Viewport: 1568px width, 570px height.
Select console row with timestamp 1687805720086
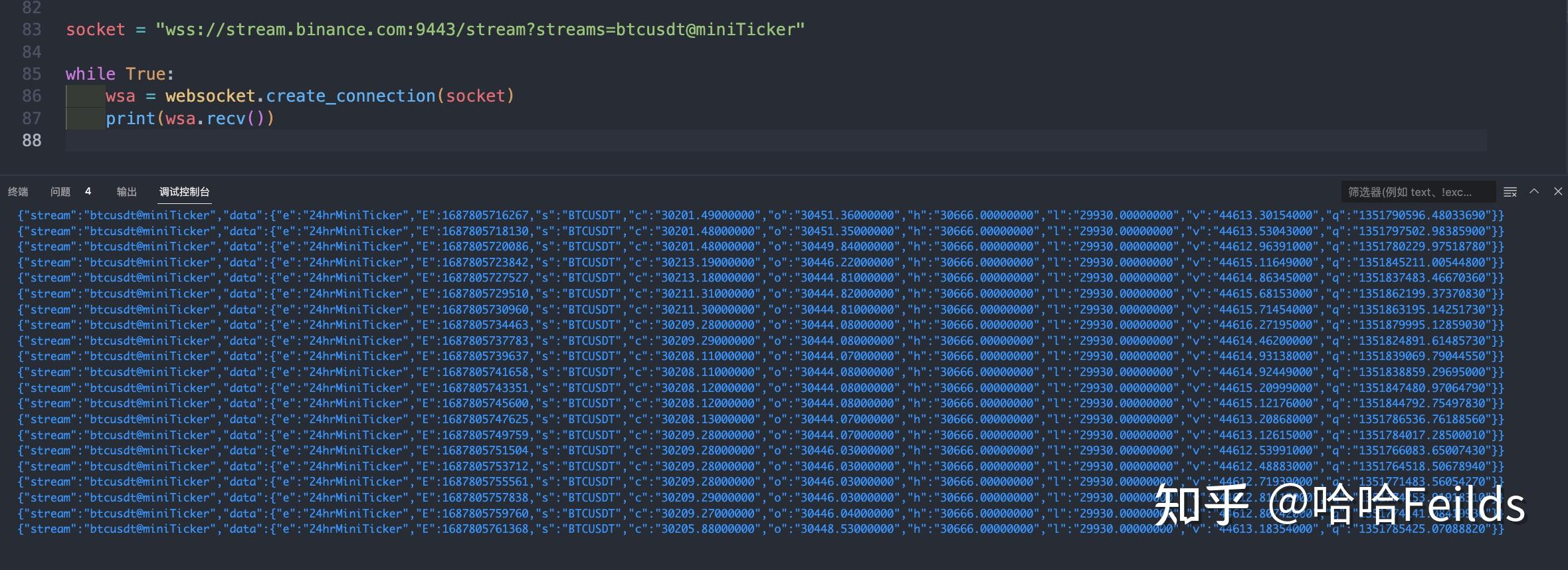[761, 246]
